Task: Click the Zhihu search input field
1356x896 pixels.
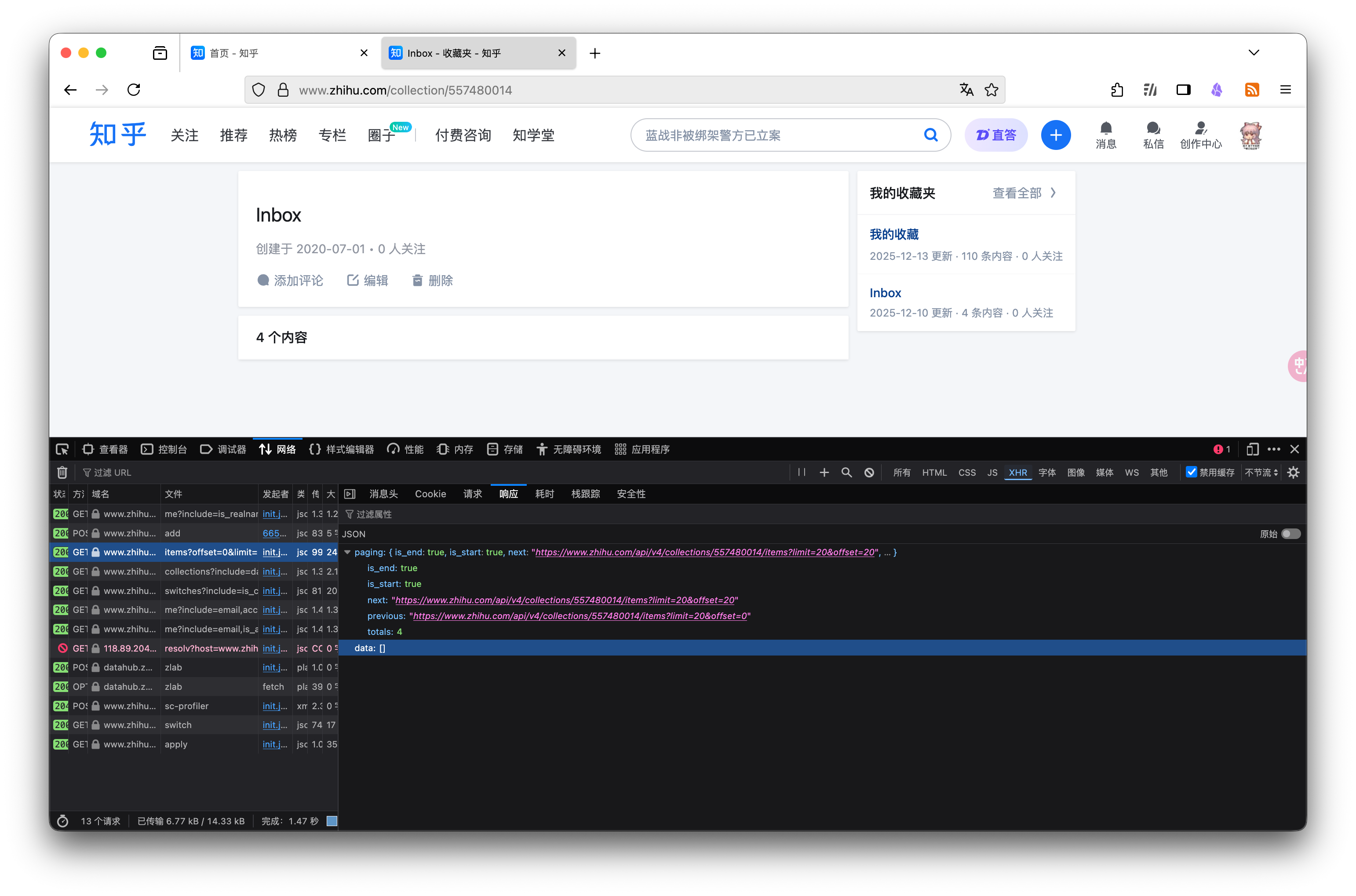Action: (x=777, y=135)
